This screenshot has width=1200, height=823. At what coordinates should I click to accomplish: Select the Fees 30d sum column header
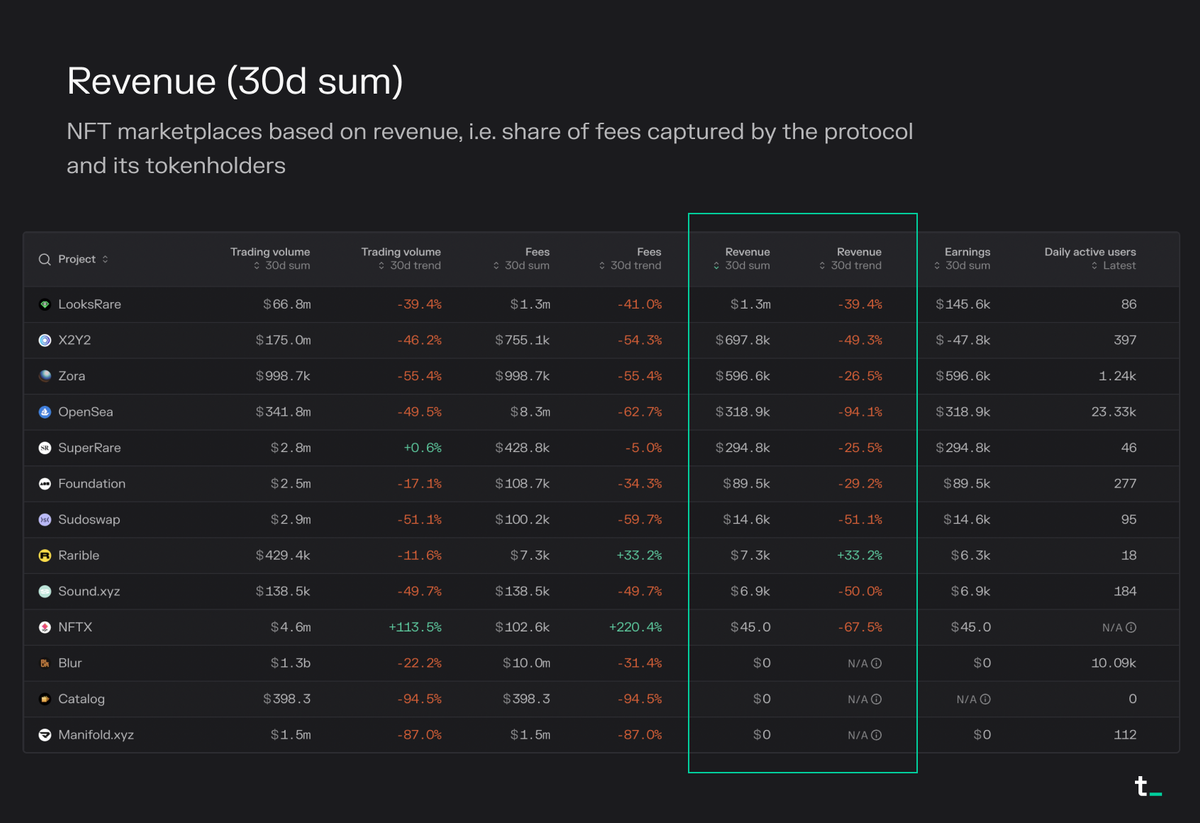537,252
